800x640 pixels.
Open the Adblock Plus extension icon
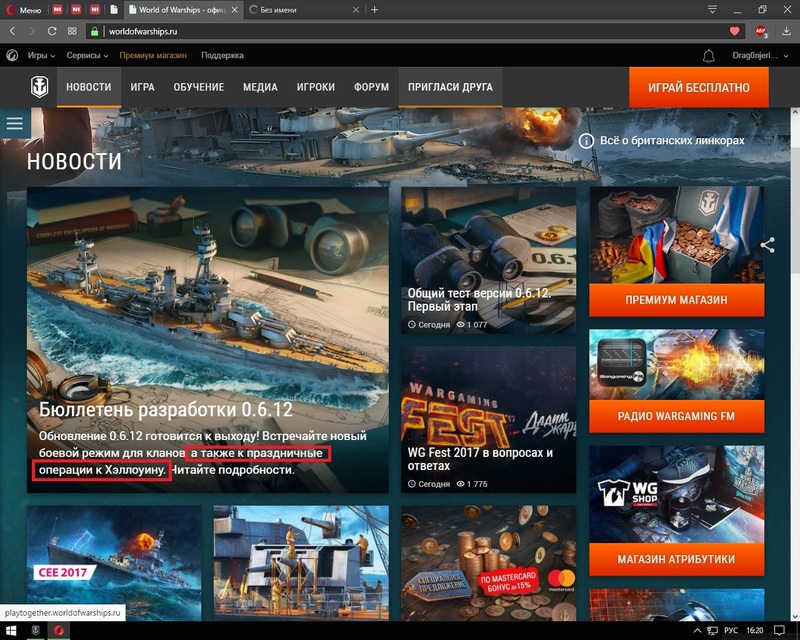[x=761, y=31]
